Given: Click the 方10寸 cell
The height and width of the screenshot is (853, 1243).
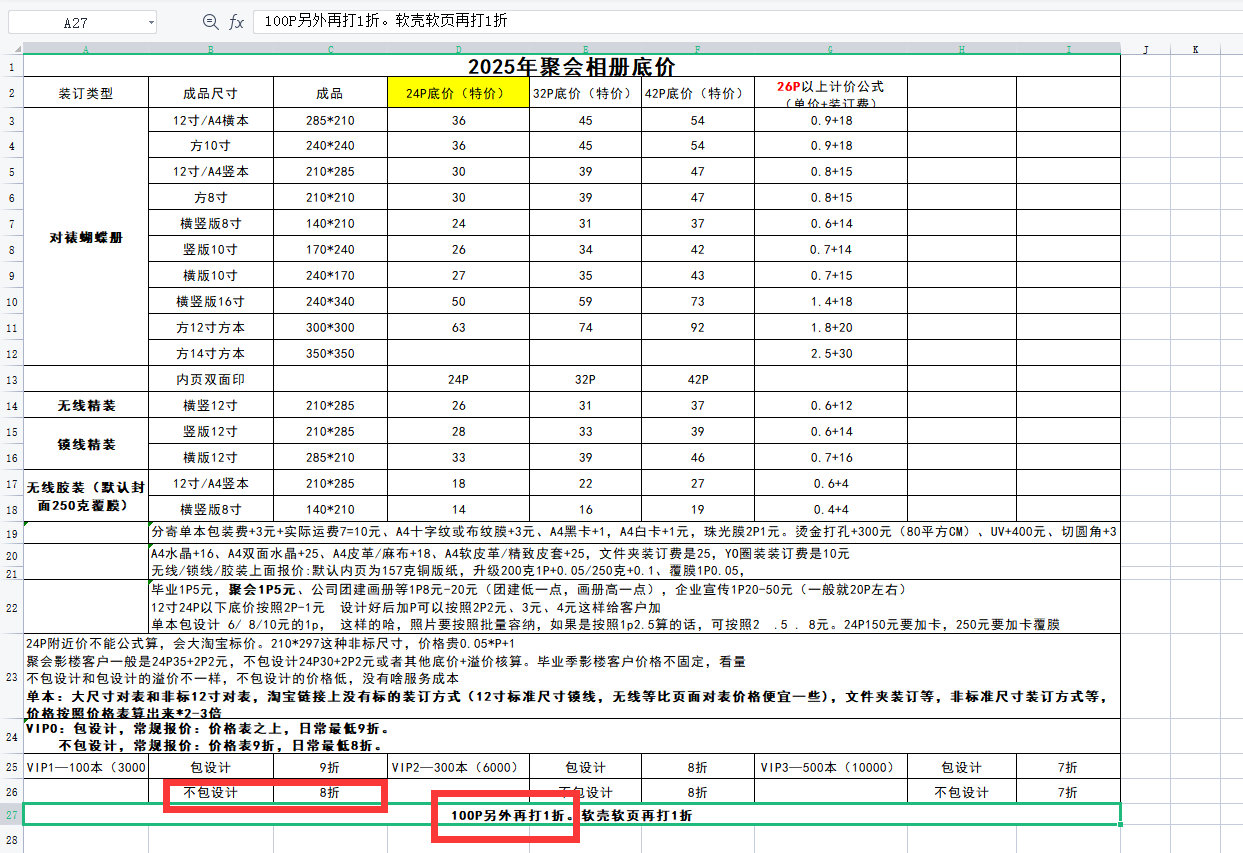Looking at the screenshot, I should click(x=210, y=145).
